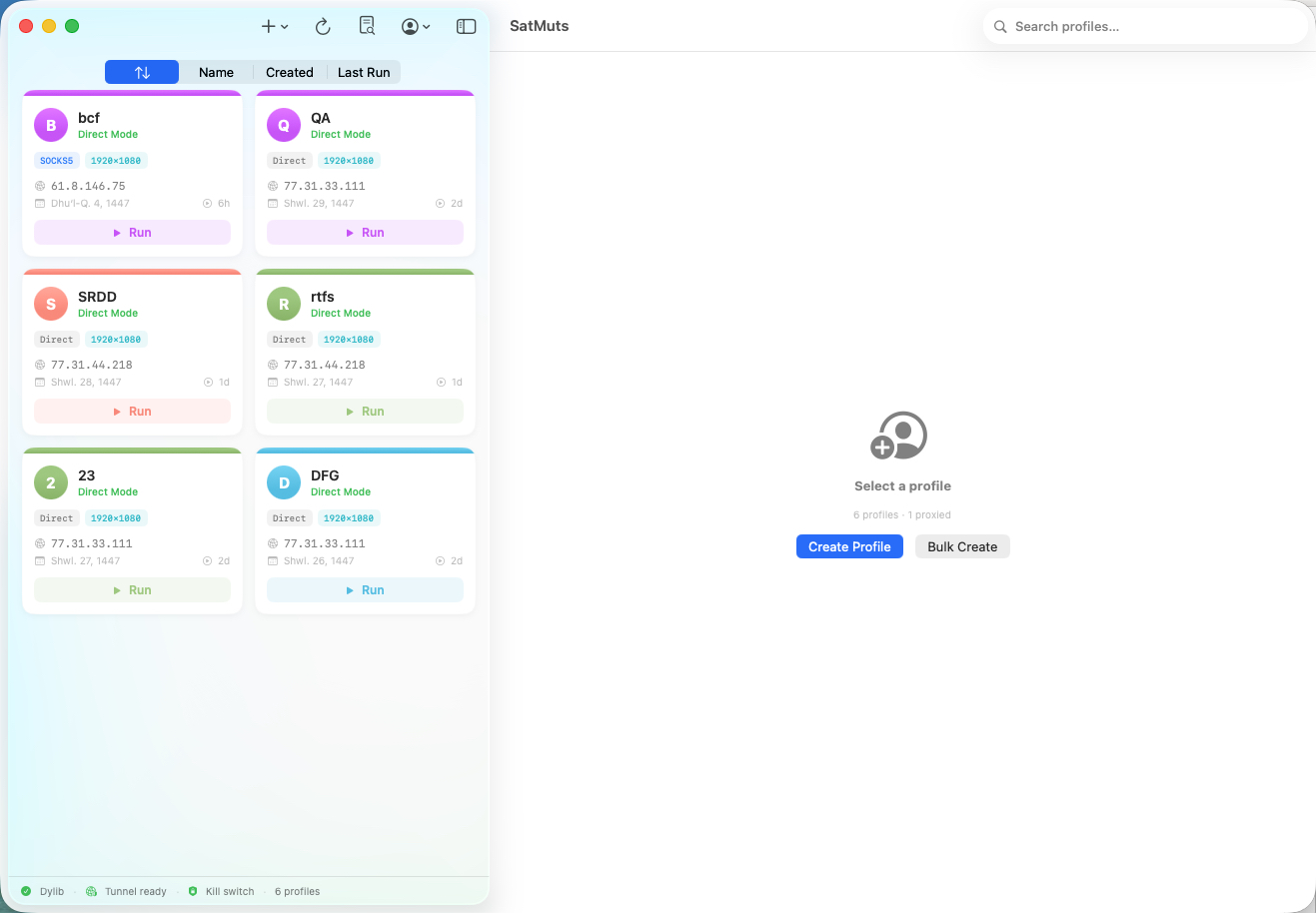Open the create new profile plus icon
This screenshot has height=913, width=1316.
pos(268,26)
